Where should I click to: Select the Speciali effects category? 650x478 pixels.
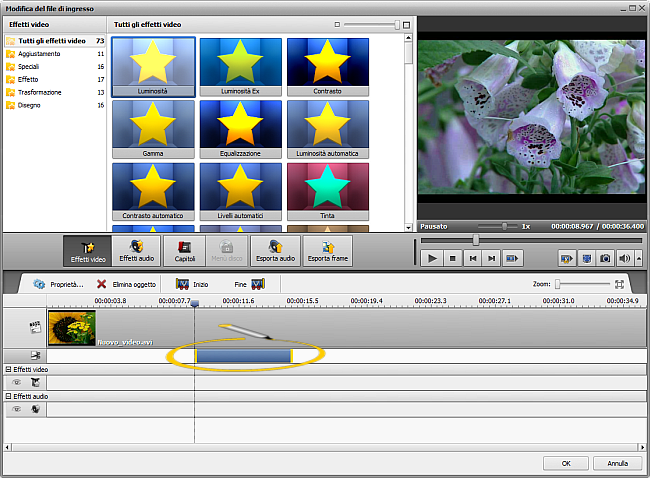tap(29, 66)
